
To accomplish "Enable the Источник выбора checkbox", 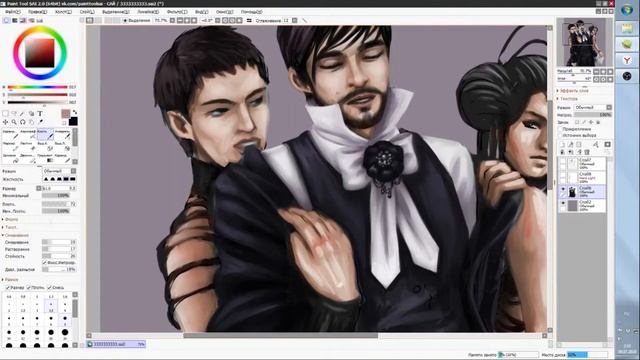I will (560, 135).
